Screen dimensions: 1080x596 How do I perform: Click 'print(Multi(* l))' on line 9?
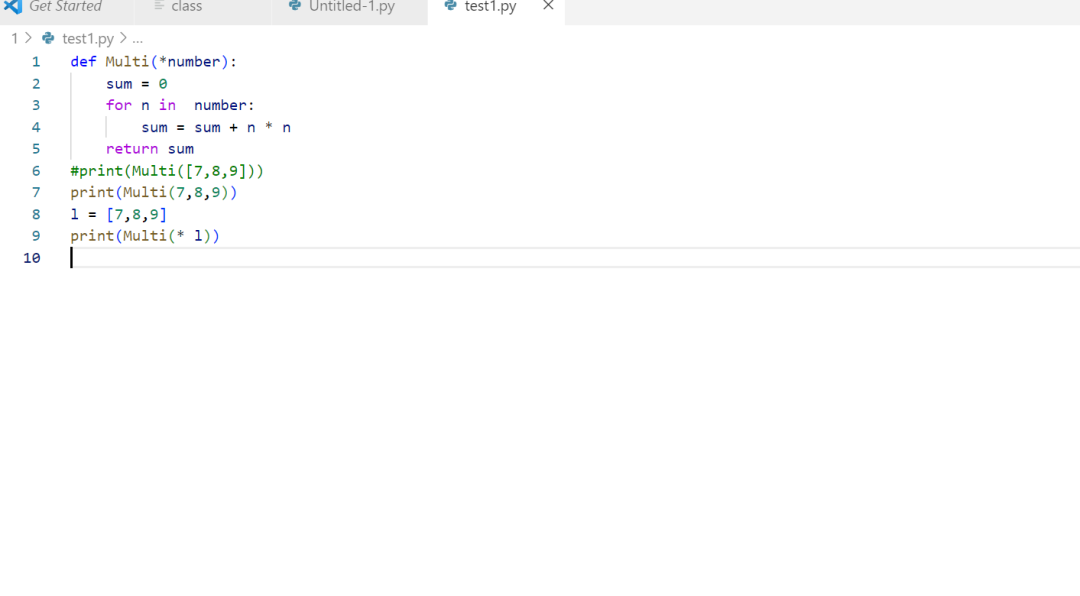tap(145, 236)
